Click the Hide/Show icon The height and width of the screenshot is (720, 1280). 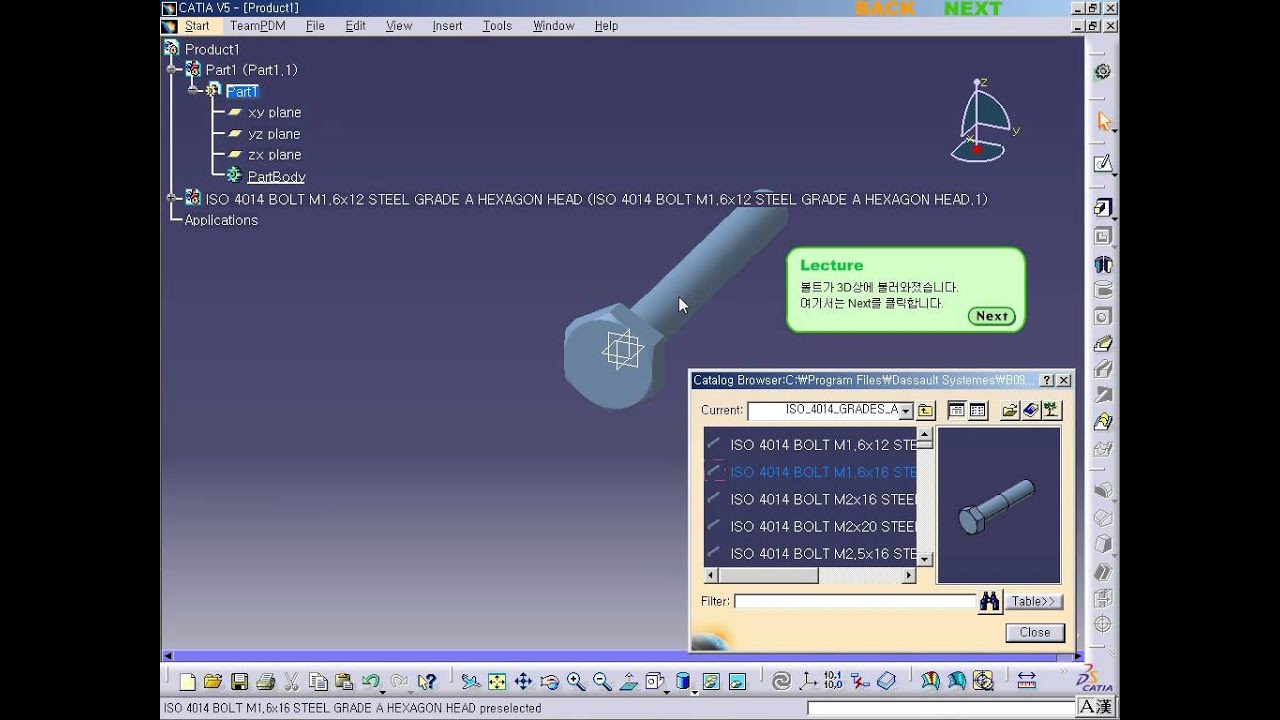tap(711, 682)
